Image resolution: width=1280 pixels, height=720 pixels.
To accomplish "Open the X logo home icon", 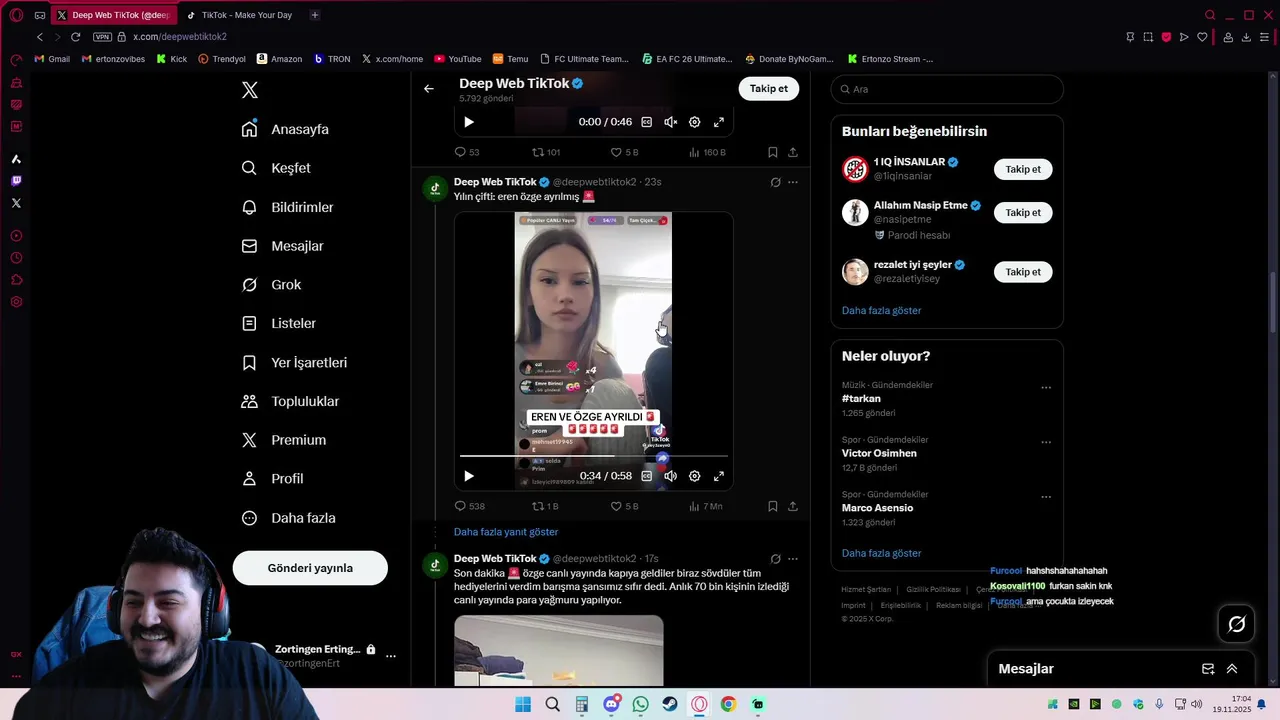I will (250, 90).
